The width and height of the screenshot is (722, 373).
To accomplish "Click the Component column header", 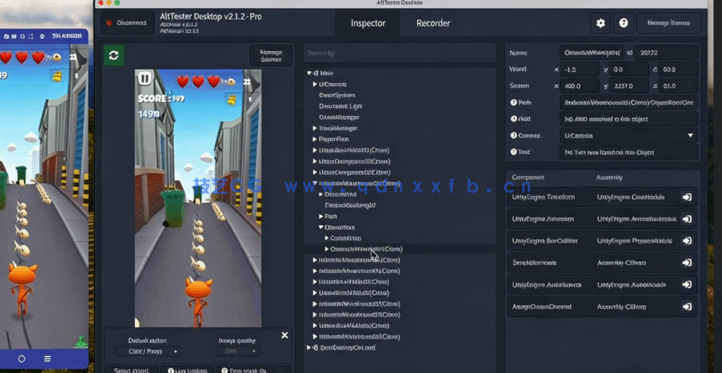I will [528, 177].
